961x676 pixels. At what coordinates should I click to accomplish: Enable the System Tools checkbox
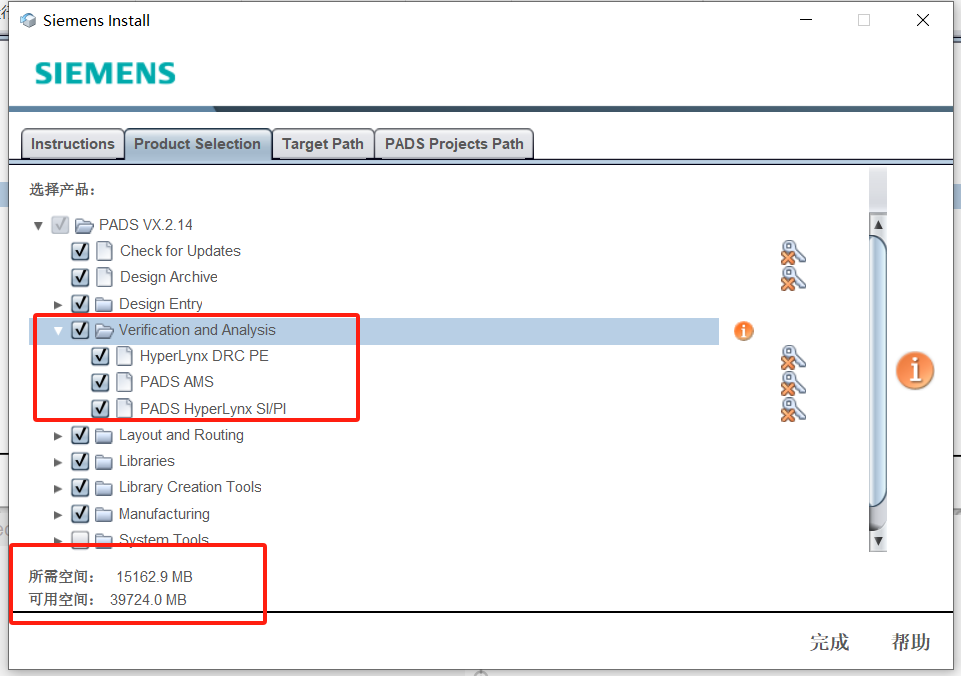coord(80,539)
